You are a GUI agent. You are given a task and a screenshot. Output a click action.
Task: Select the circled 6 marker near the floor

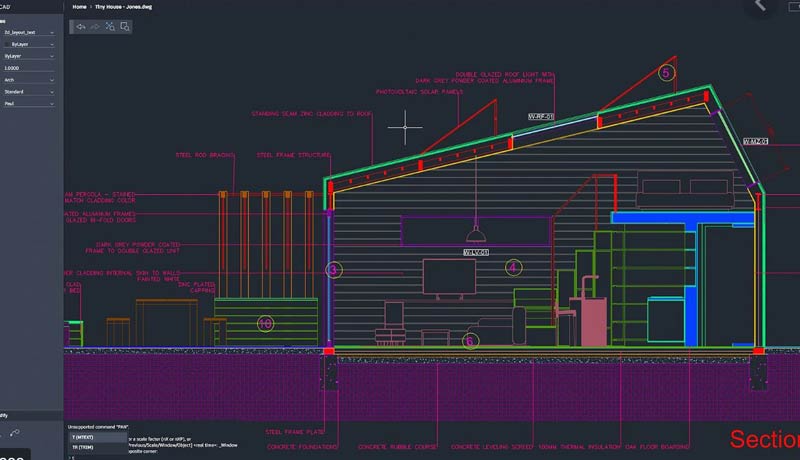coord(470,341)
